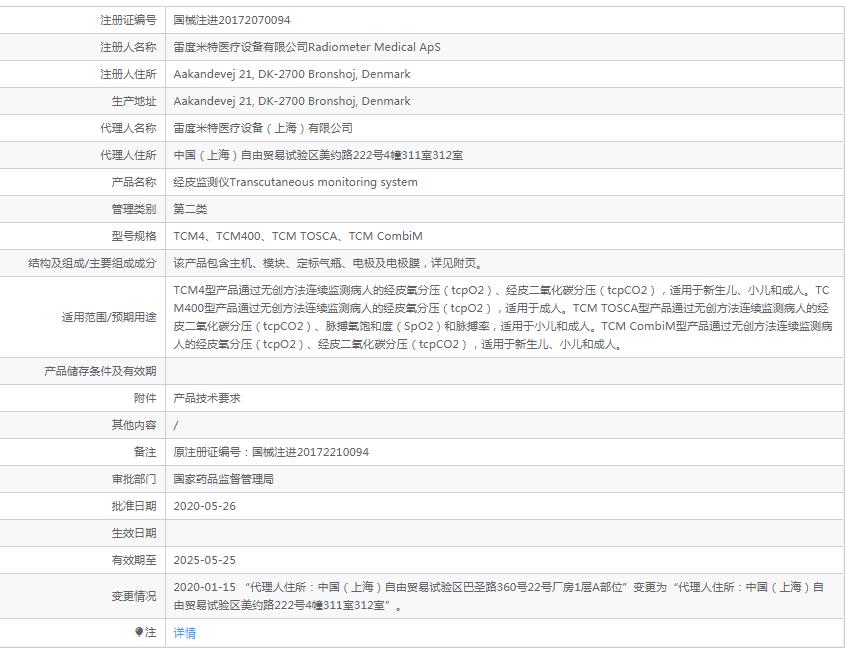Click the intended use paragraph starting TCM4型产品
This screenshot has width=846, height=651.
(503, 317)
